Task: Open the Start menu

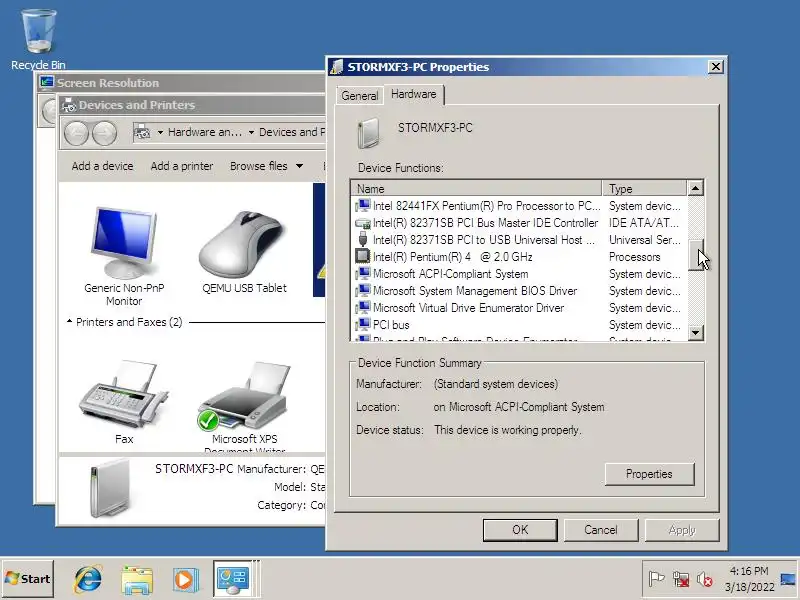Action: [x=28, y=579]
